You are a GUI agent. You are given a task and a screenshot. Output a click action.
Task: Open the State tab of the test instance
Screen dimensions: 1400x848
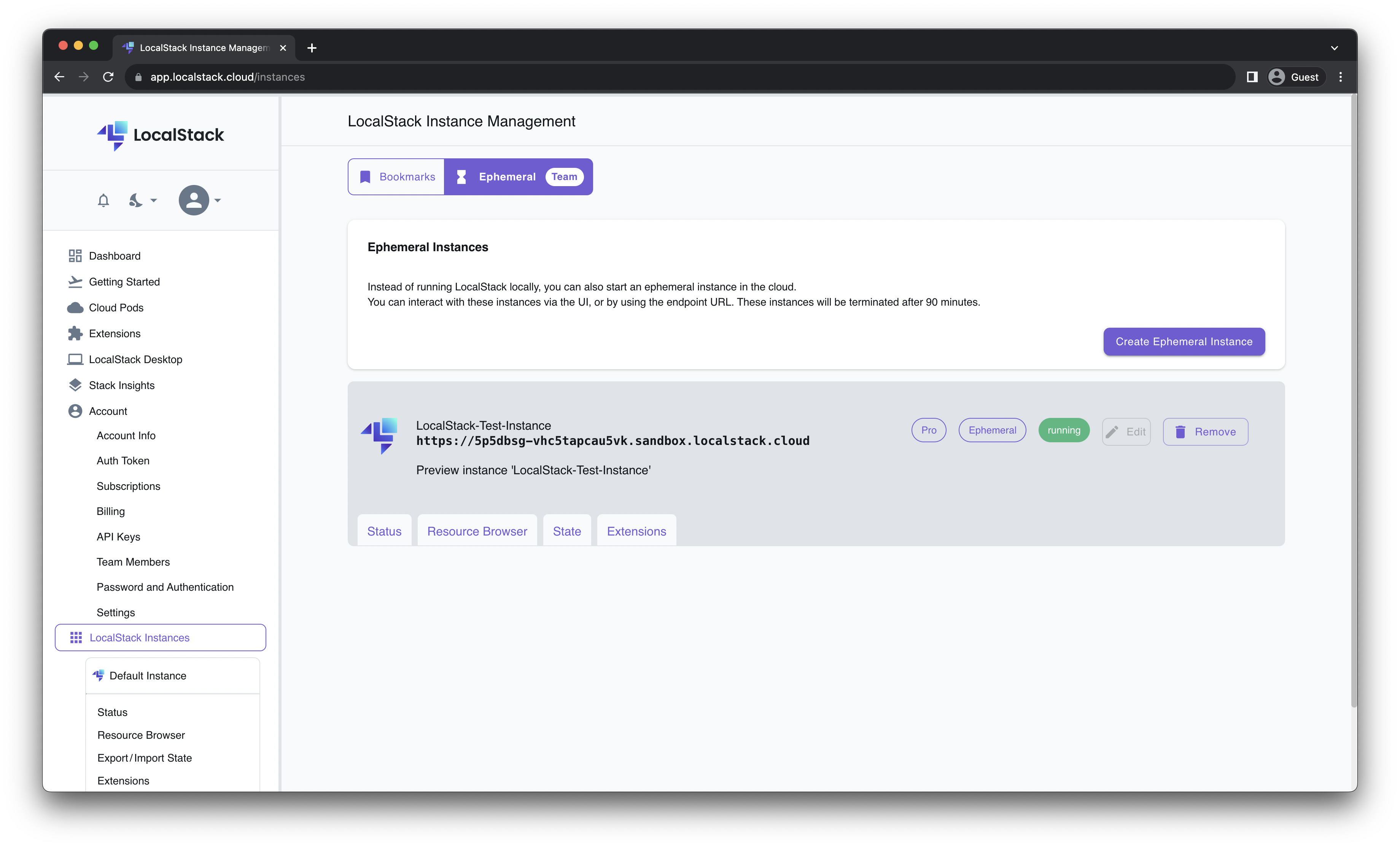(567, 530)
